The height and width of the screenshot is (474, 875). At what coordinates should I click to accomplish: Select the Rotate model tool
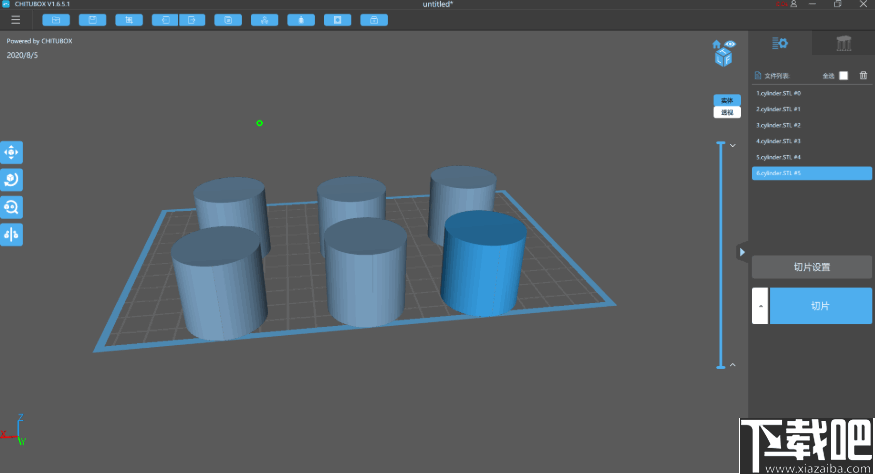click(11, 179)
